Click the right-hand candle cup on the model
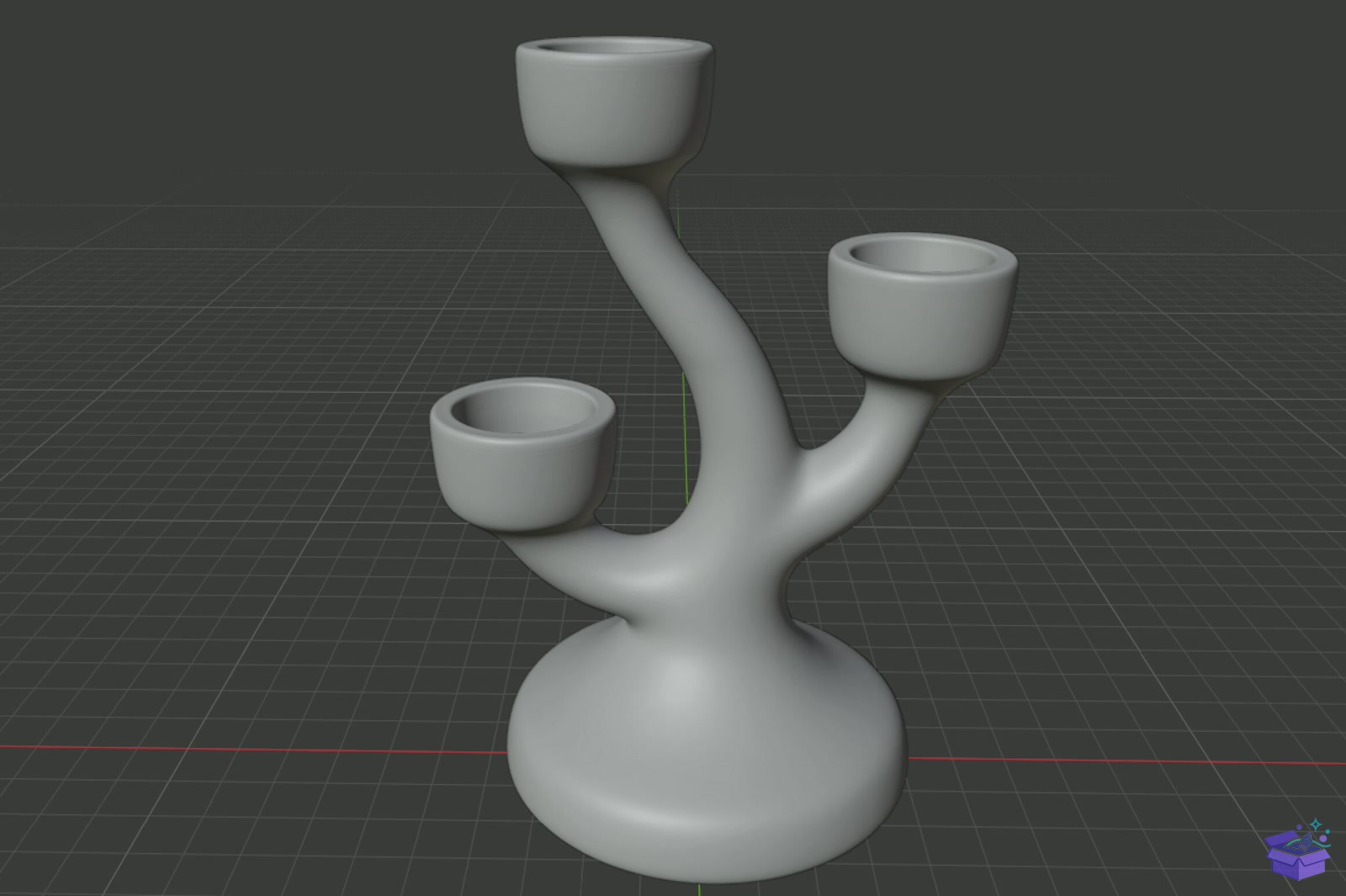The width and height of the screenshot is (1346, 896). click(923, 306)
